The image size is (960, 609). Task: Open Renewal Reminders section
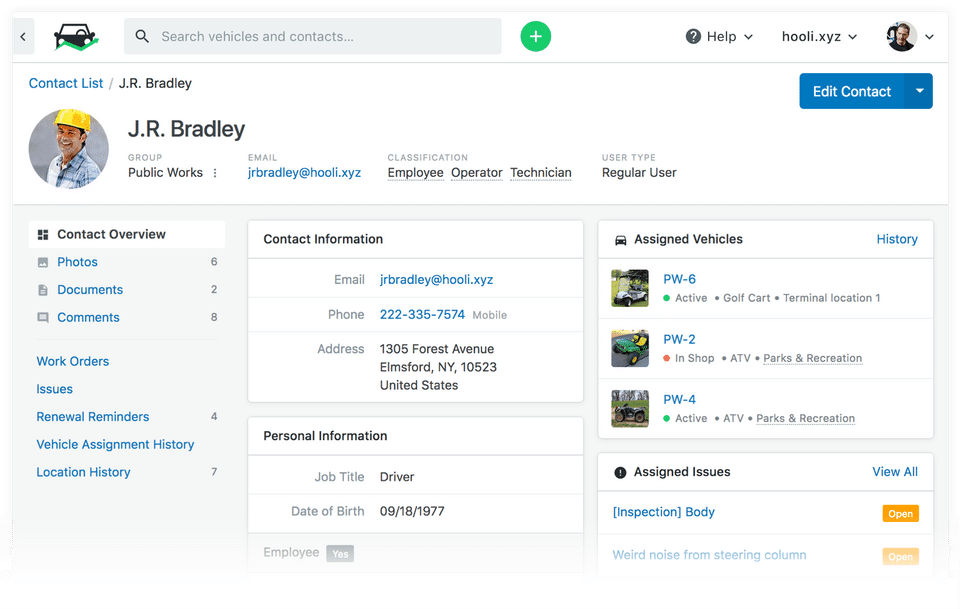pyautogui.click(x=93, y=417)
